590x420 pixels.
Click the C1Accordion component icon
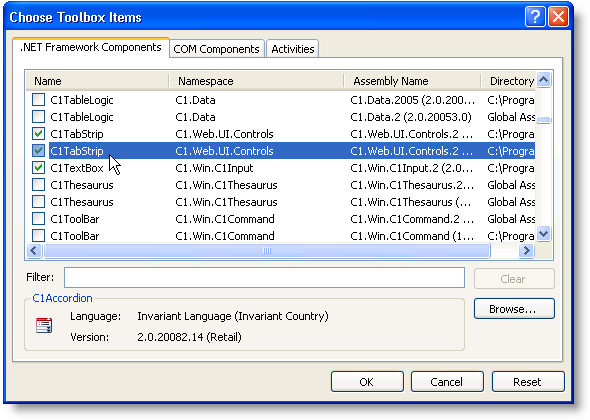pyautogui.click(x=44, y=325)
